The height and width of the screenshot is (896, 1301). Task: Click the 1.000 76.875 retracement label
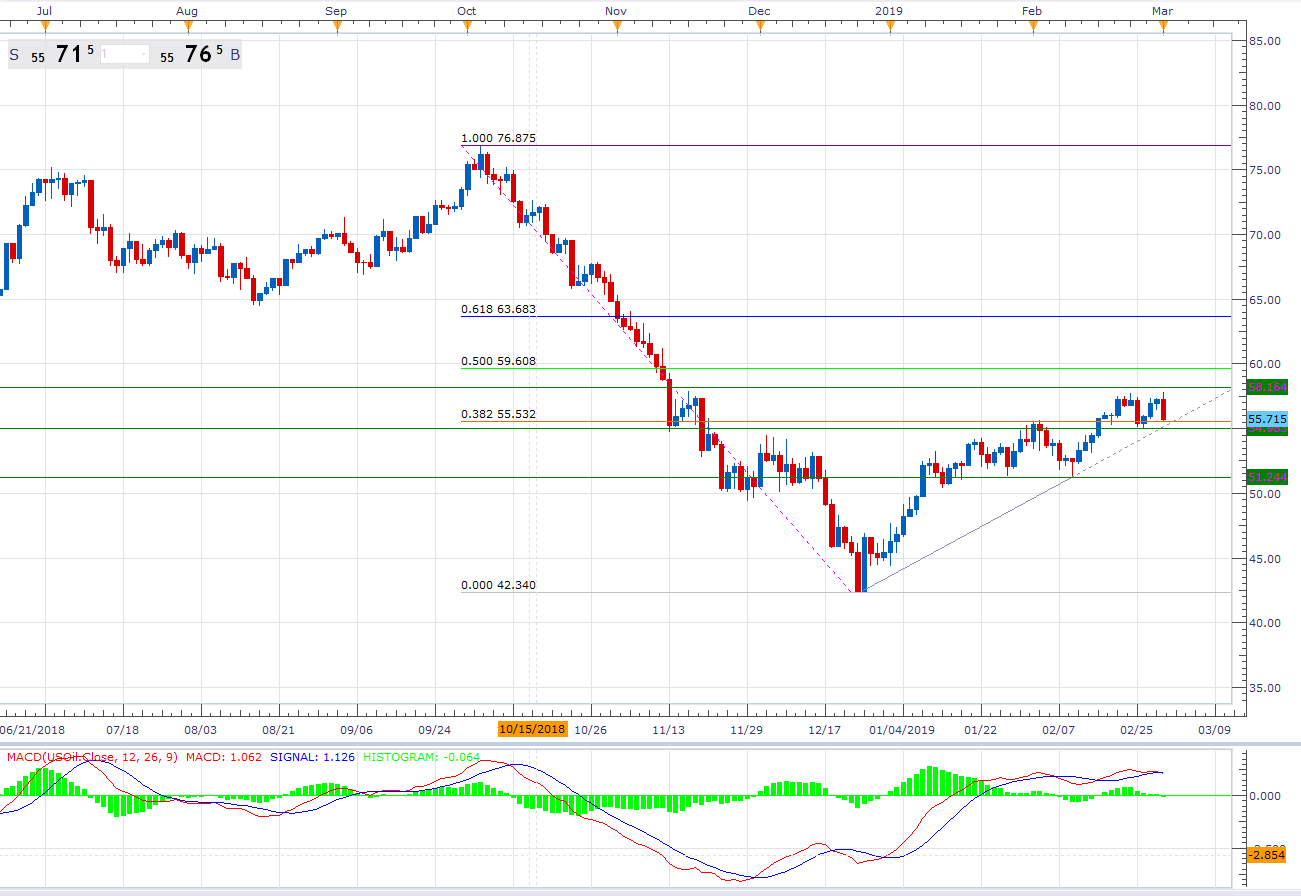pyautogui.click(x=498, y=139)
